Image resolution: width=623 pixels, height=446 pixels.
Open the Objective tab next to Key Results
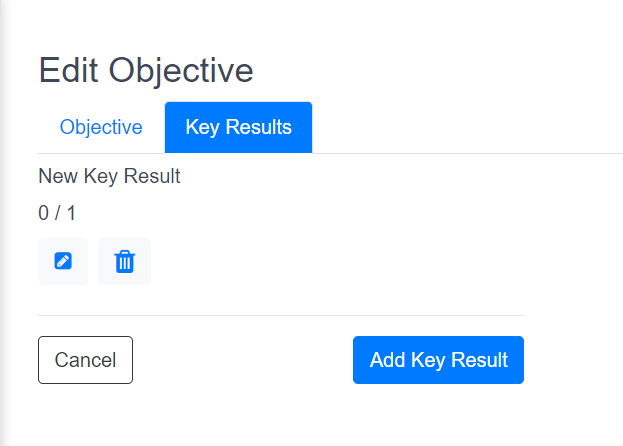pyautogui.click(x=101, y=127)
